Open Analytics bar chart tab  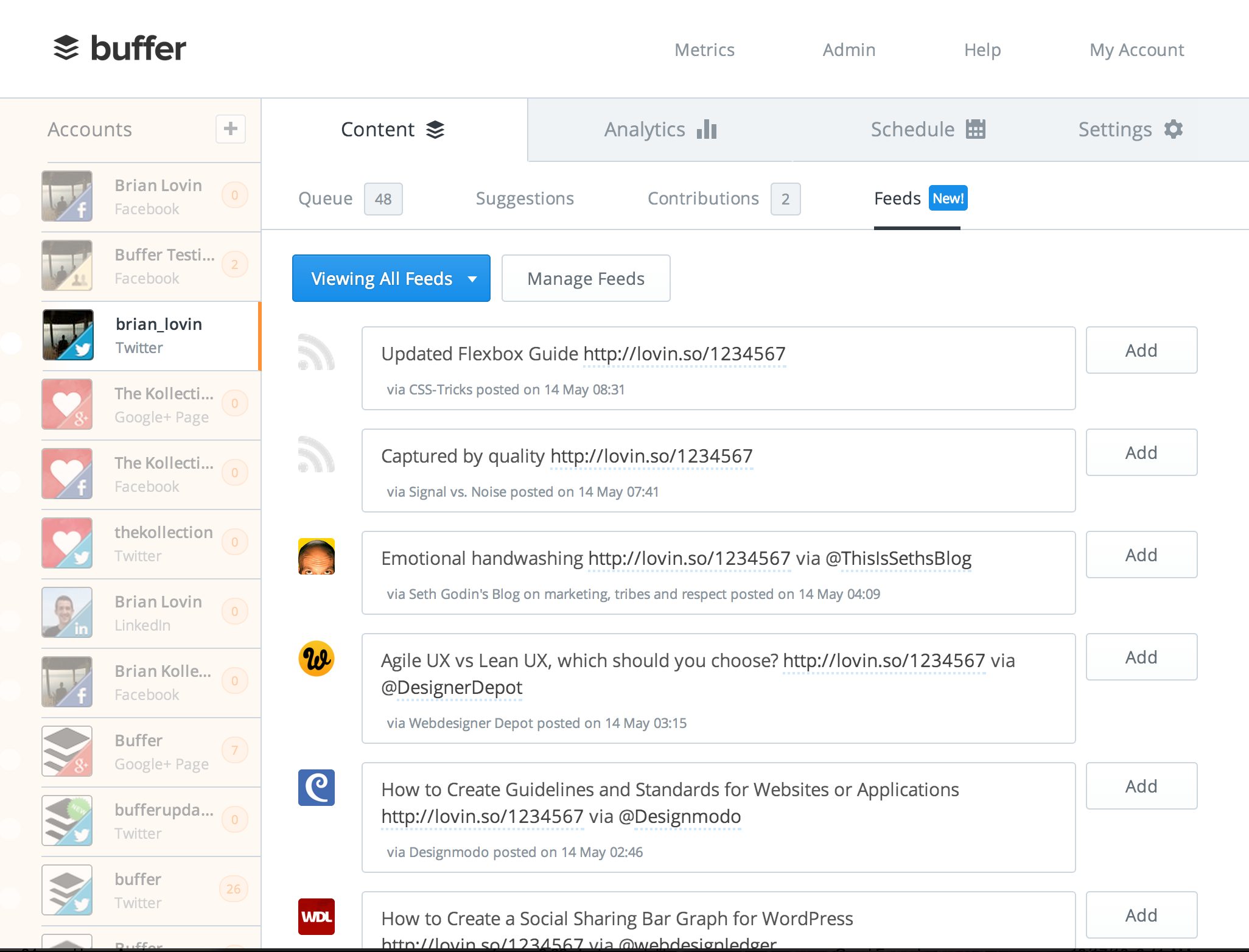pyautogui.click(x=660, y=130)
